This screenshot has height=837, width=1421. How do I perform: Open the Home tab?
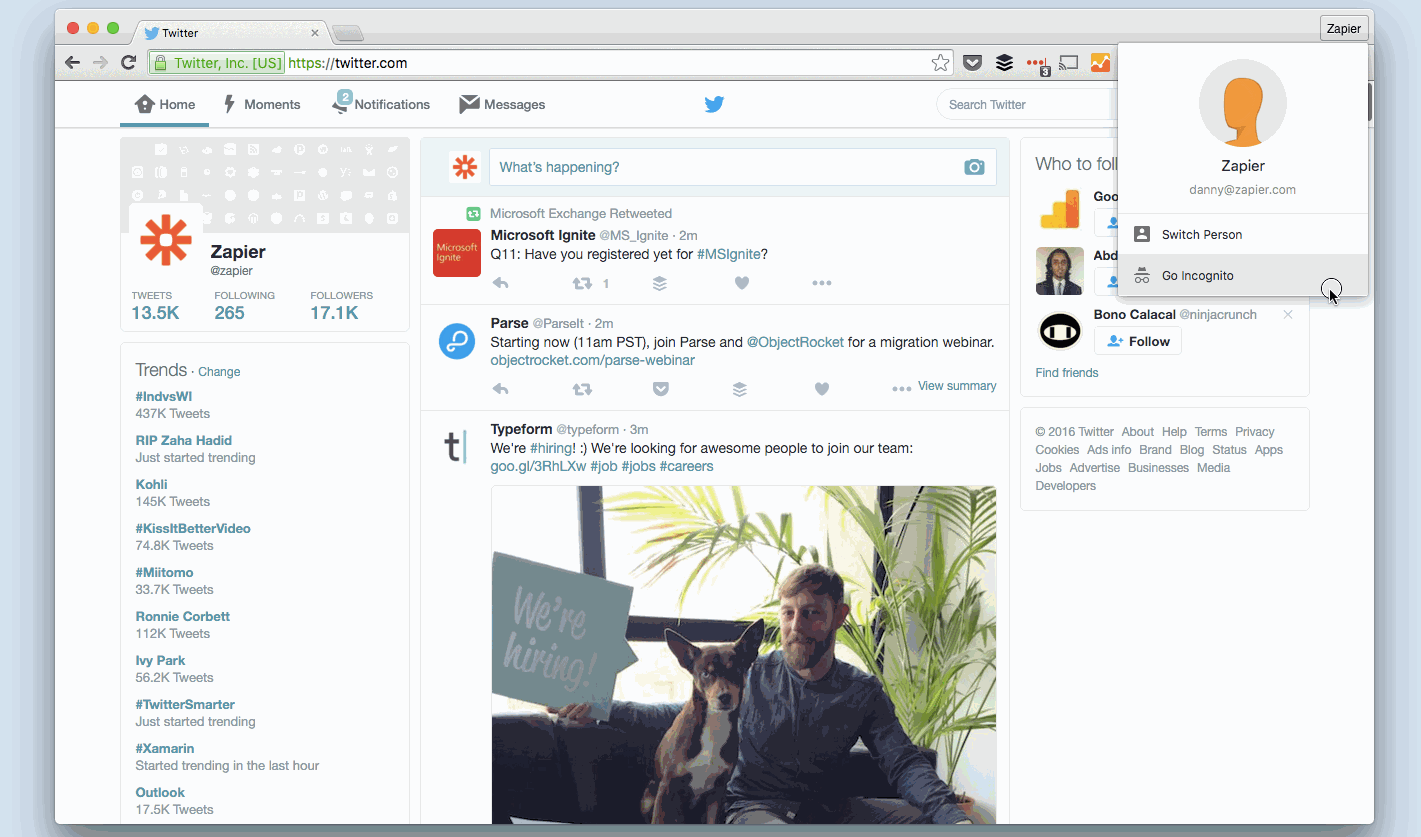[165, 104]
